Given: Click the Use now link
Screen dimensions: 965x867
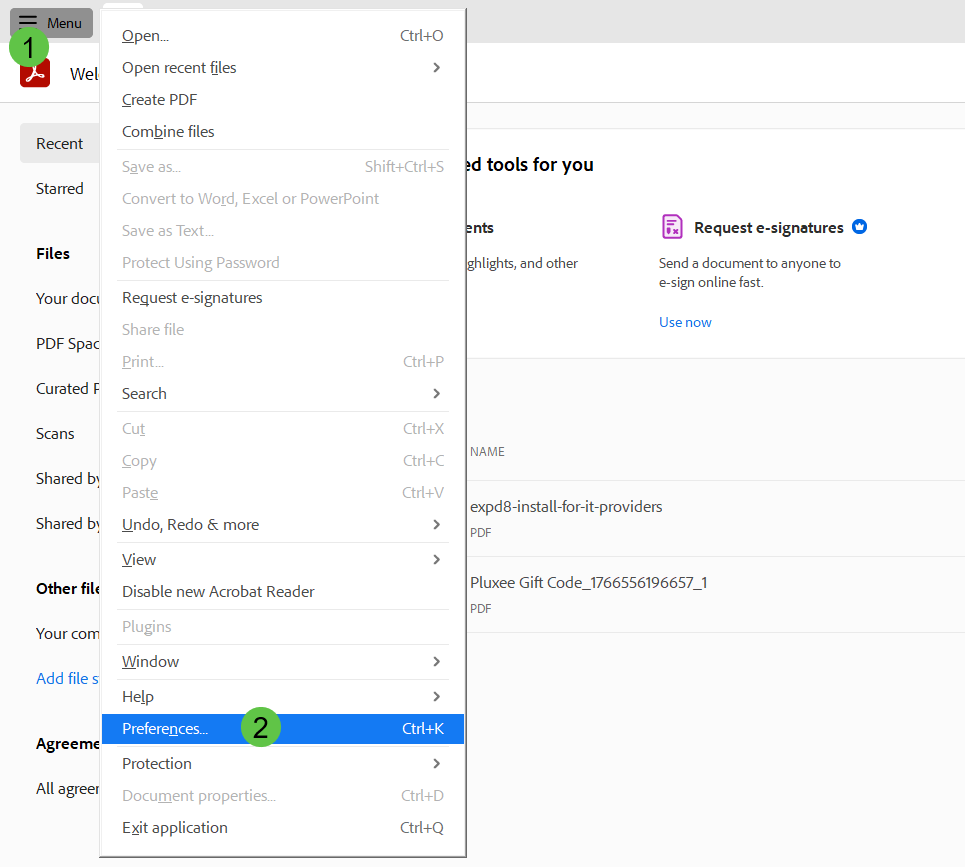Looking at the screenshot, I should [x=685, y=322].
